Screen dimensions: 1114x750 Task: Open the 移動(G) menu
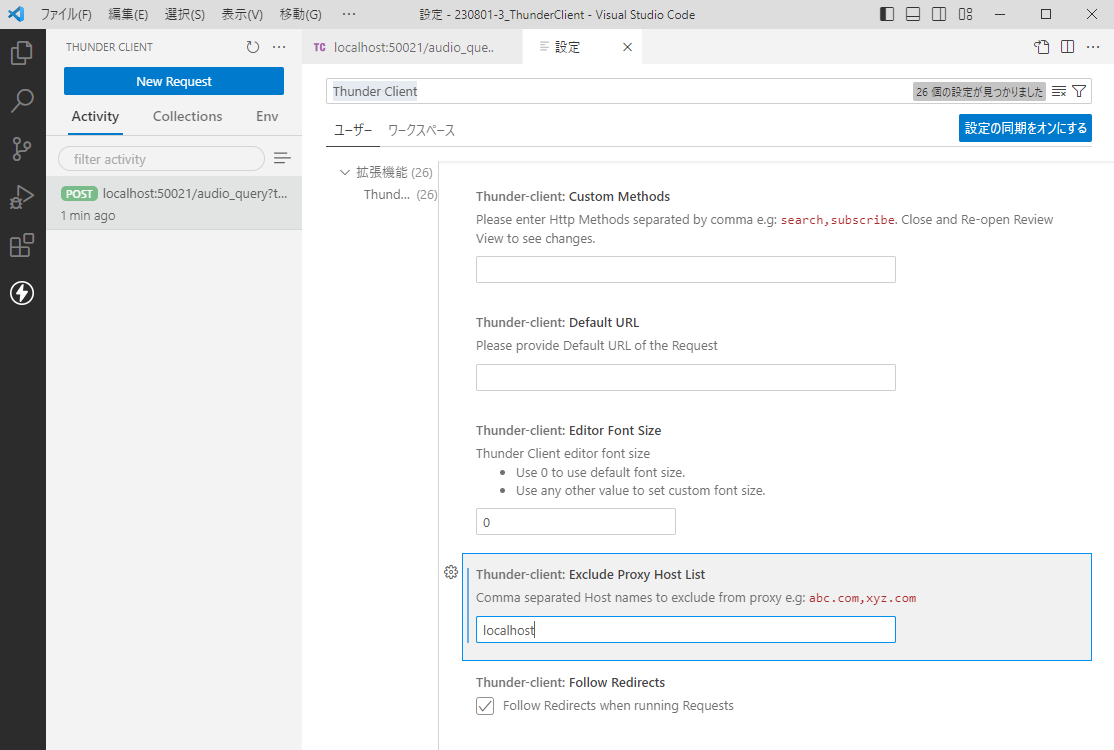click(x=301, y=14)
